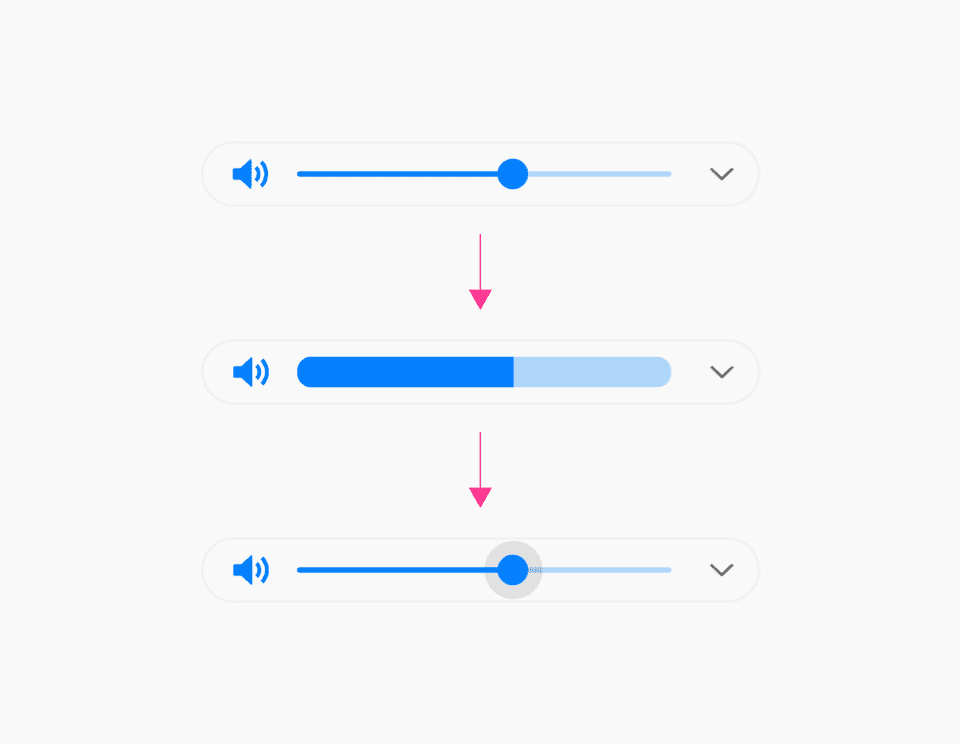Screen dimensions: 960x744
Task: Grab the round blue thumb of the top slider
Action: 512,174
